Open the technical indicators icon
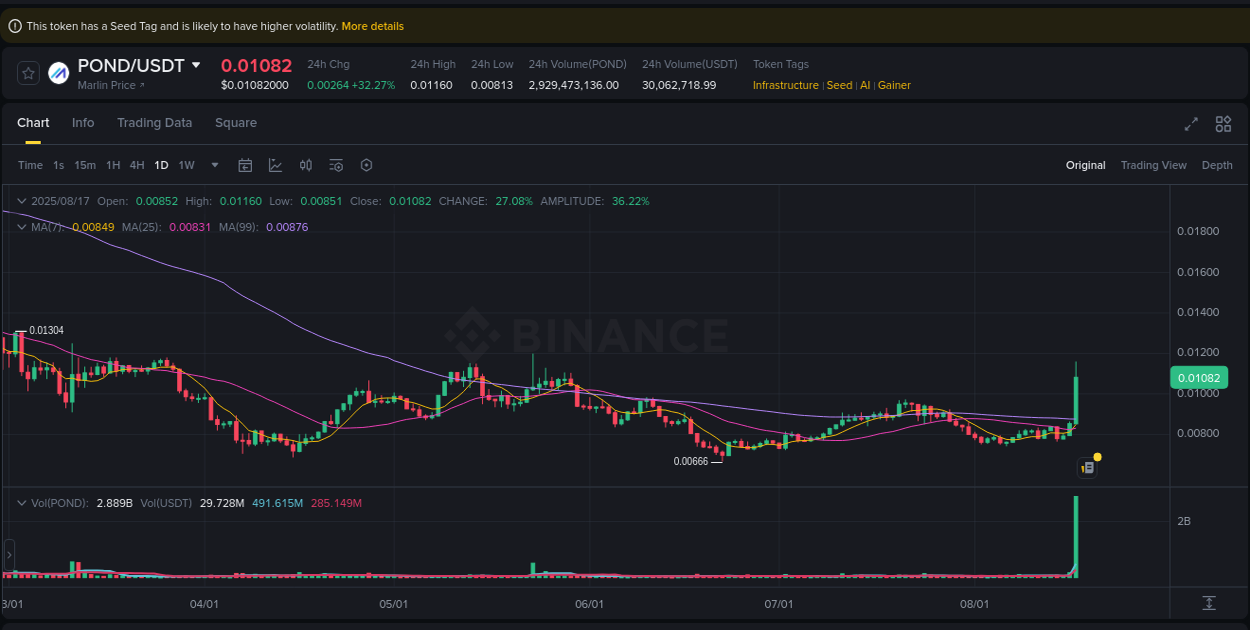Viewport: 1250px width, 630px height. tap(276, 165)
